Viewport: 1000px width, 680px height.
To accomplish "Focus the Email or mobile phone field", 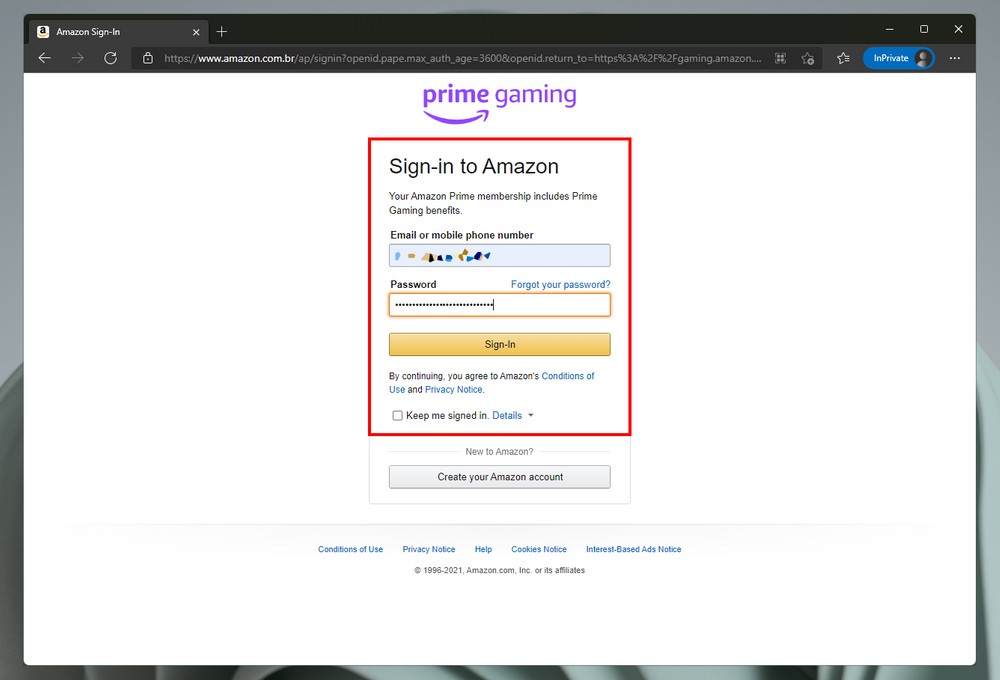I will click(499, 256).
